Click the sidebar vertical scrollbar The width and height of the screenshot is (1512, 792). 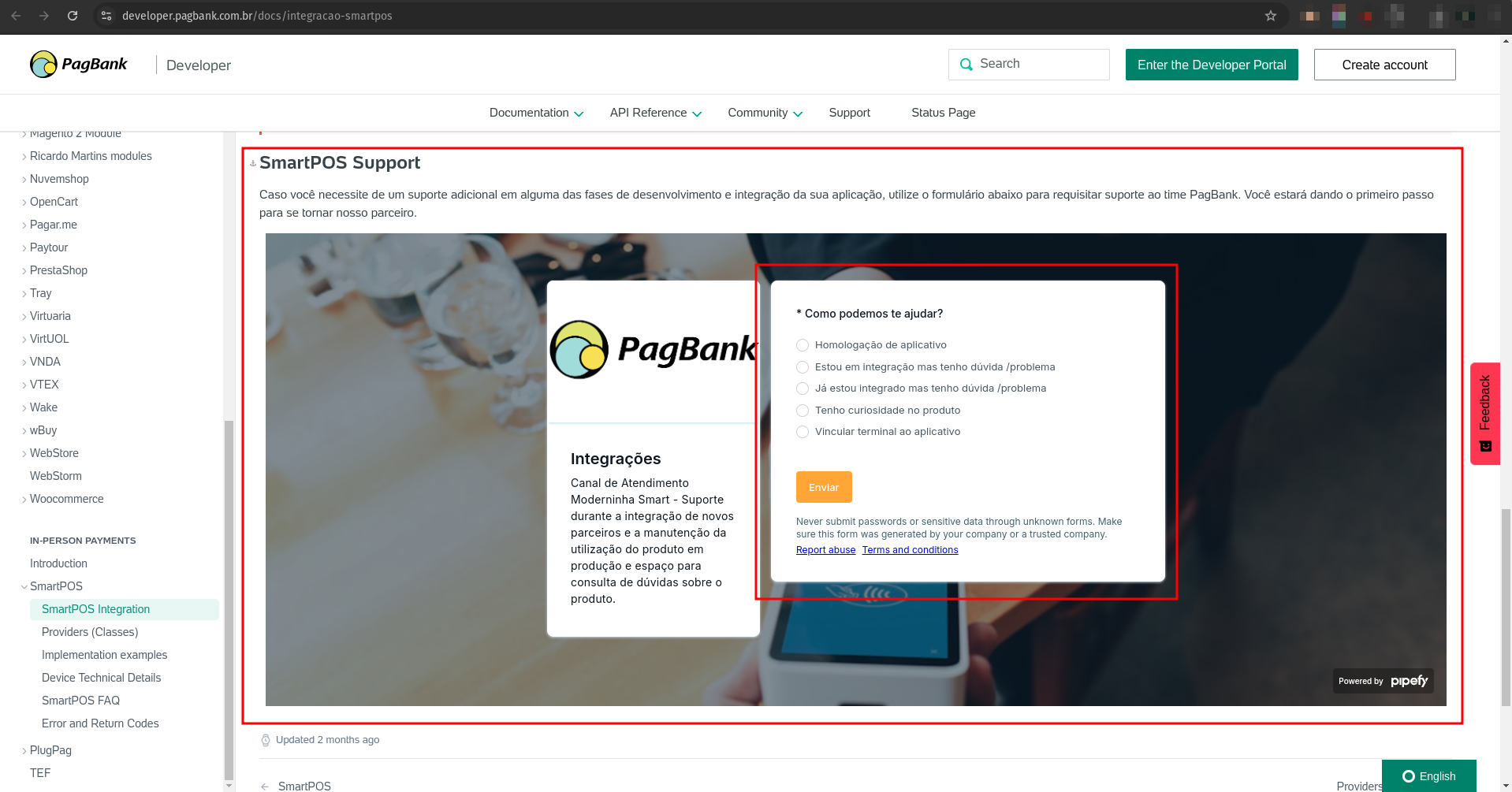(229, 599)
